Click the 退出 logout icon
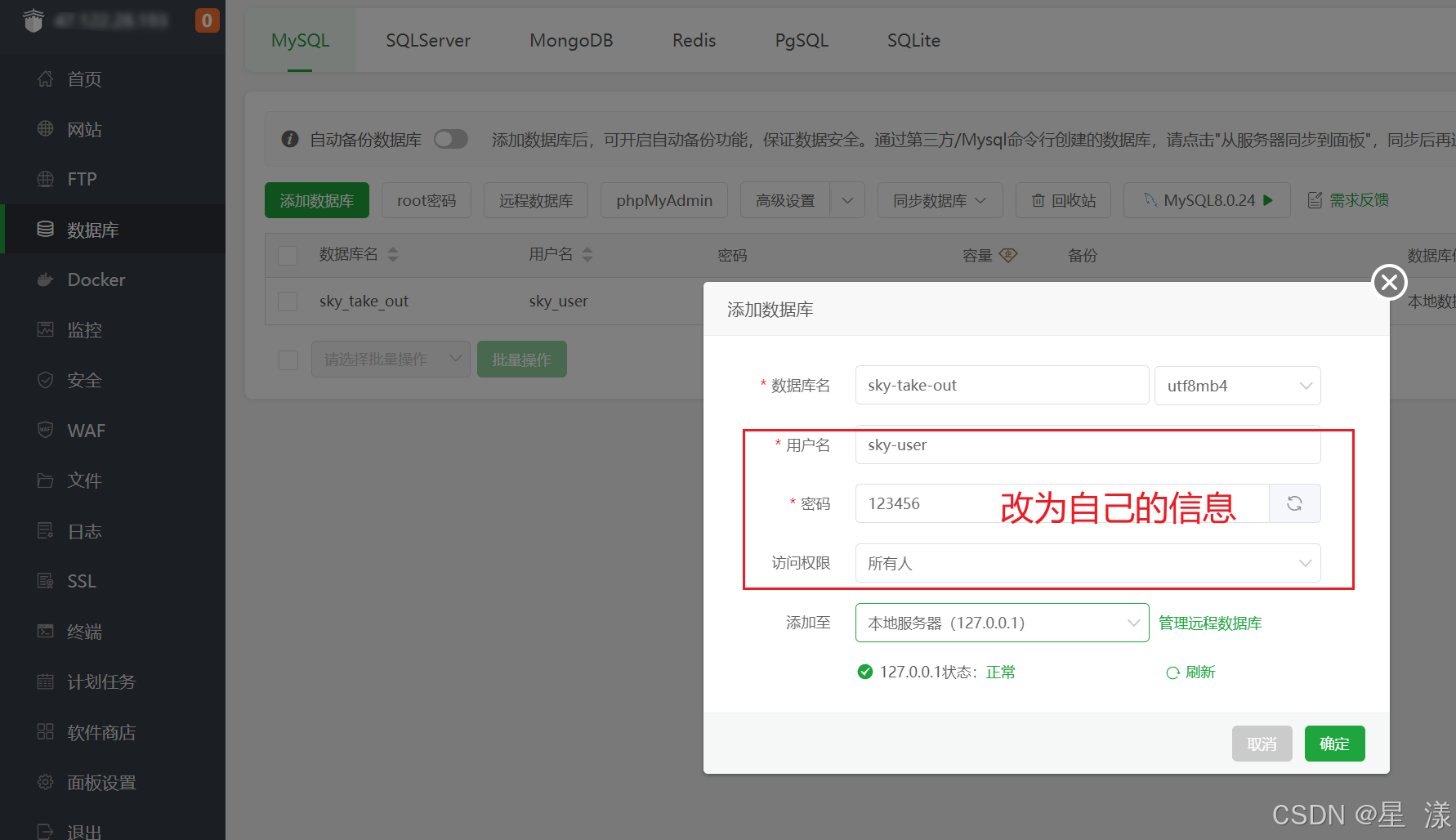Viewport: 1456px width, 840px height. (46, 832)
